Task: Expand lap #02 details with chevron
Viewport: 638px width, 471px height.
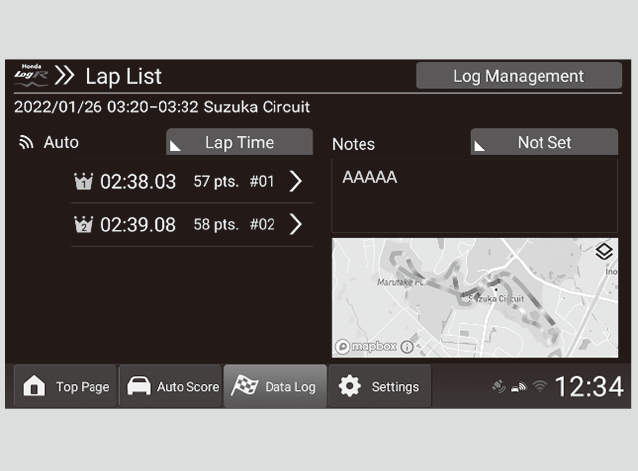Action: click(x=295, y=224)
